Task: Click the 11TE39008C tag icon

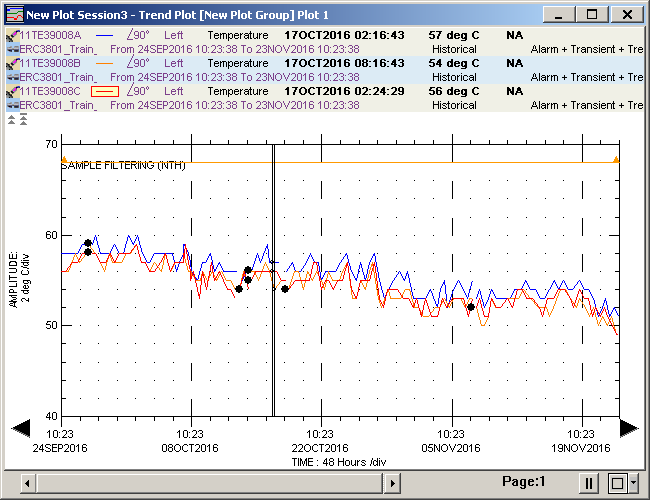Action: (12, 91)
